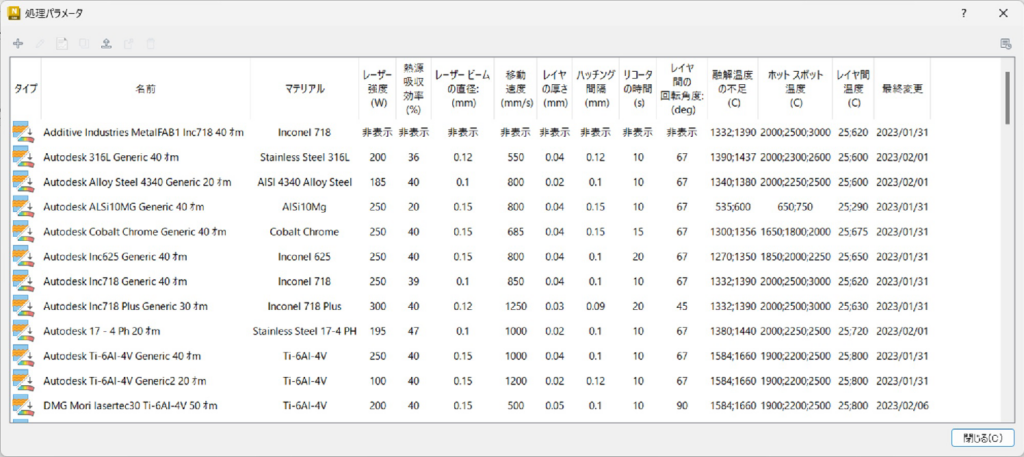The height and width of the screenshot is (457, 1024).
Task: Select Autodesk ALSi10MG Generic 40 name
Action: [123, 207]
